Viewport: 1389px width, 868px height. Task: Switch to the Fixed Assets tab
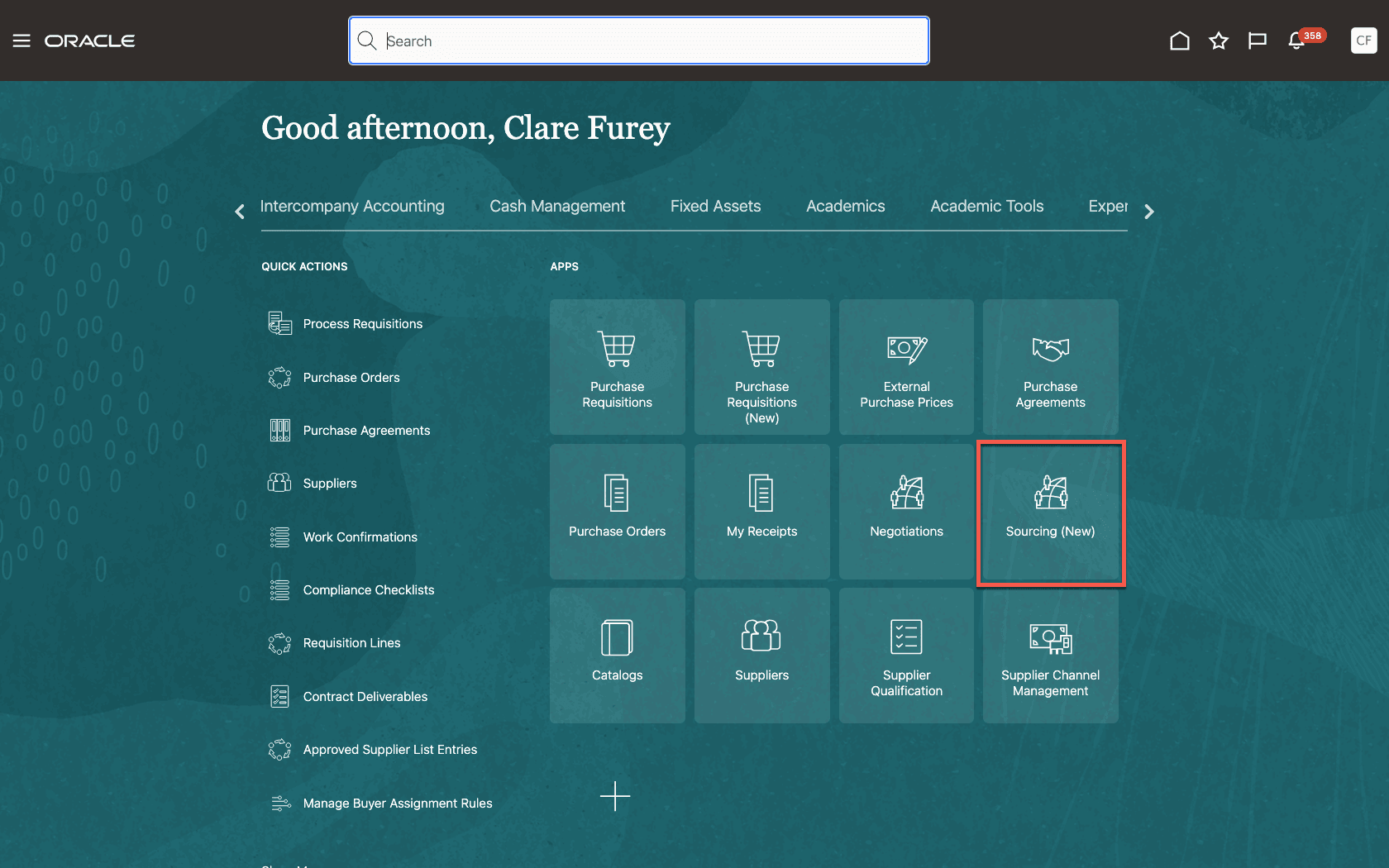[x=715, y=206]
